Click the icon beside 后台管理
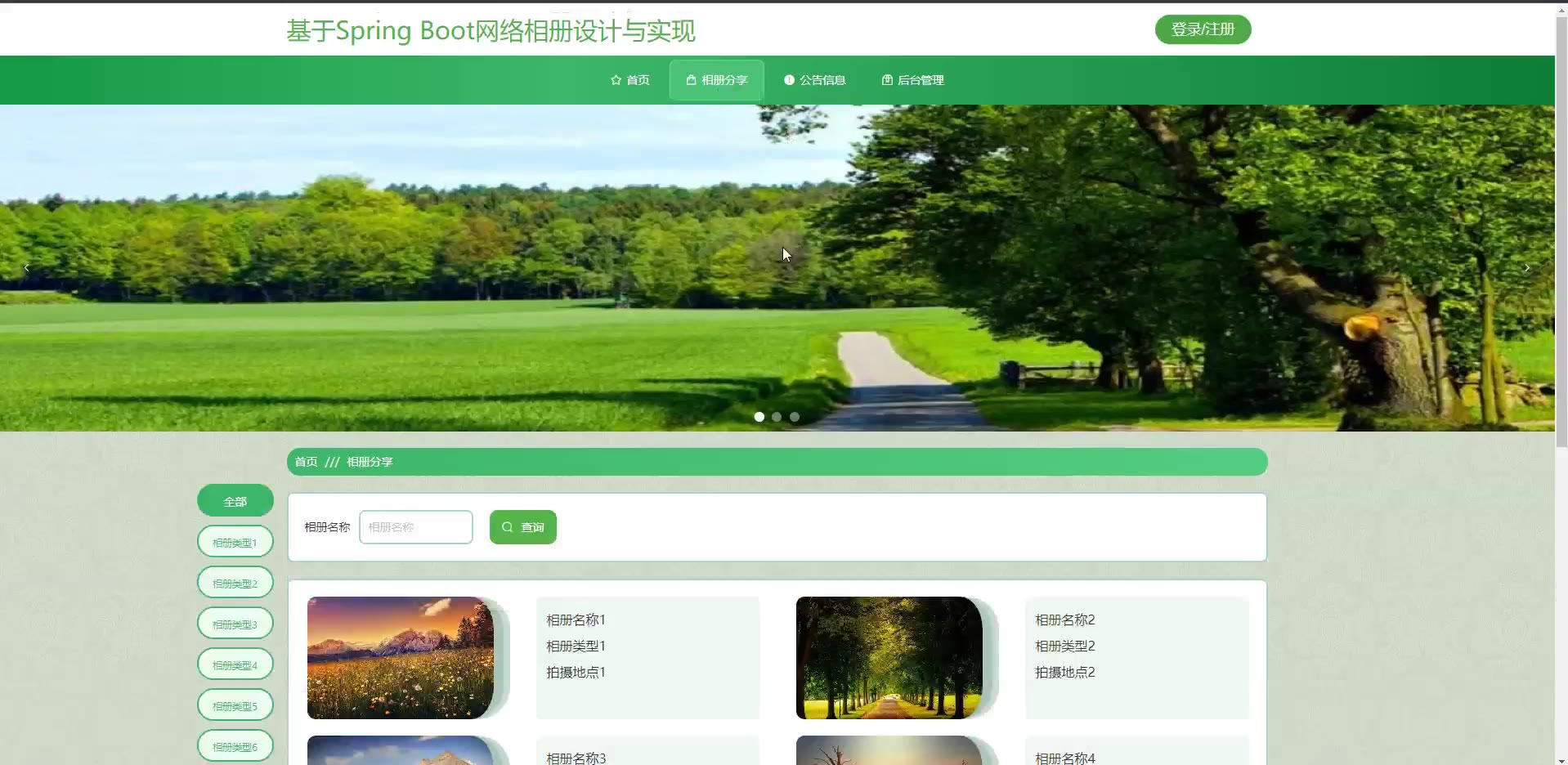Viewport: 1568px width, 765px height. pyautogui.click(x=887, y=80)
